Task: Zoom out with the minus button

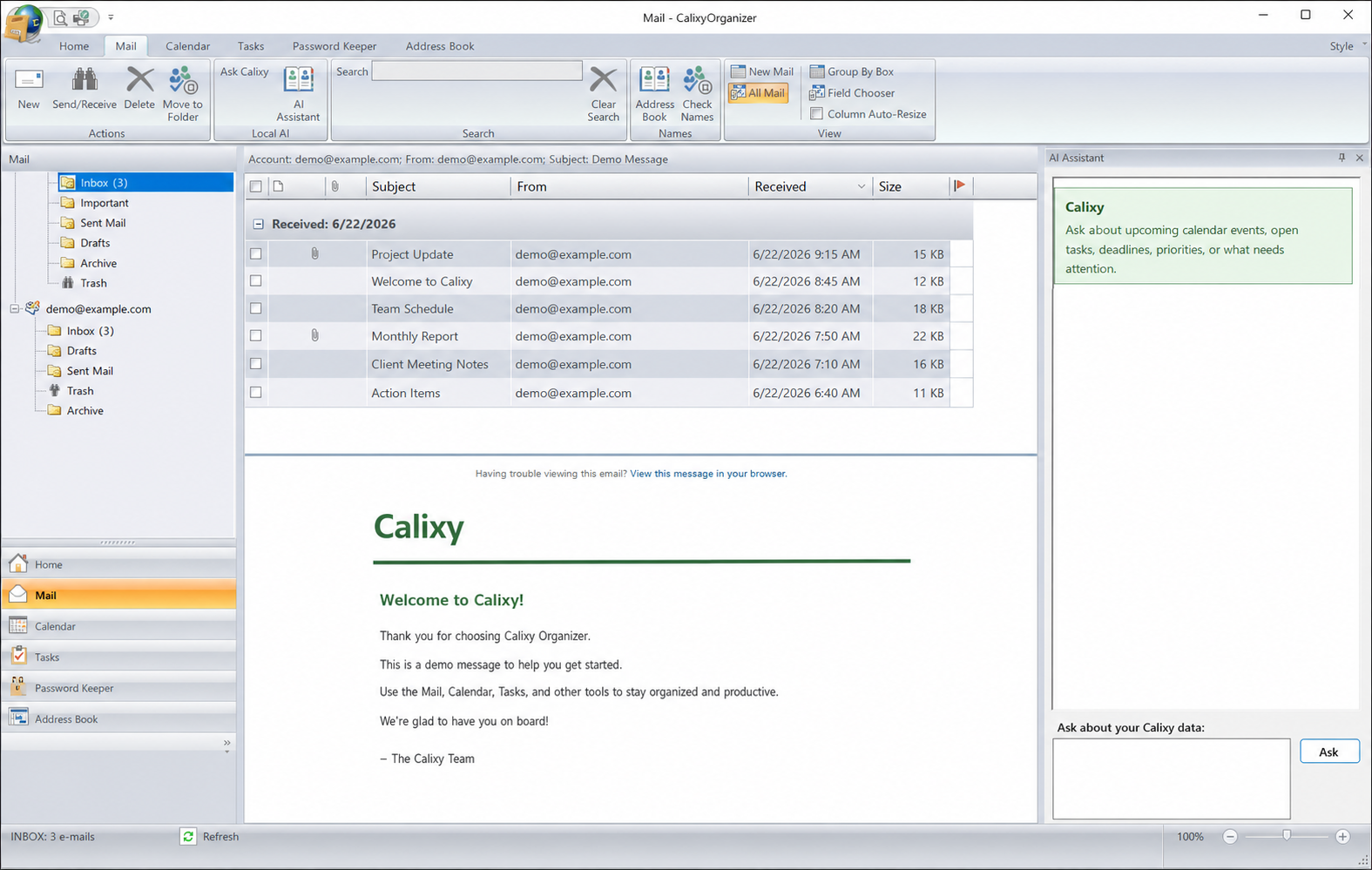Action: pos(1230,836)
